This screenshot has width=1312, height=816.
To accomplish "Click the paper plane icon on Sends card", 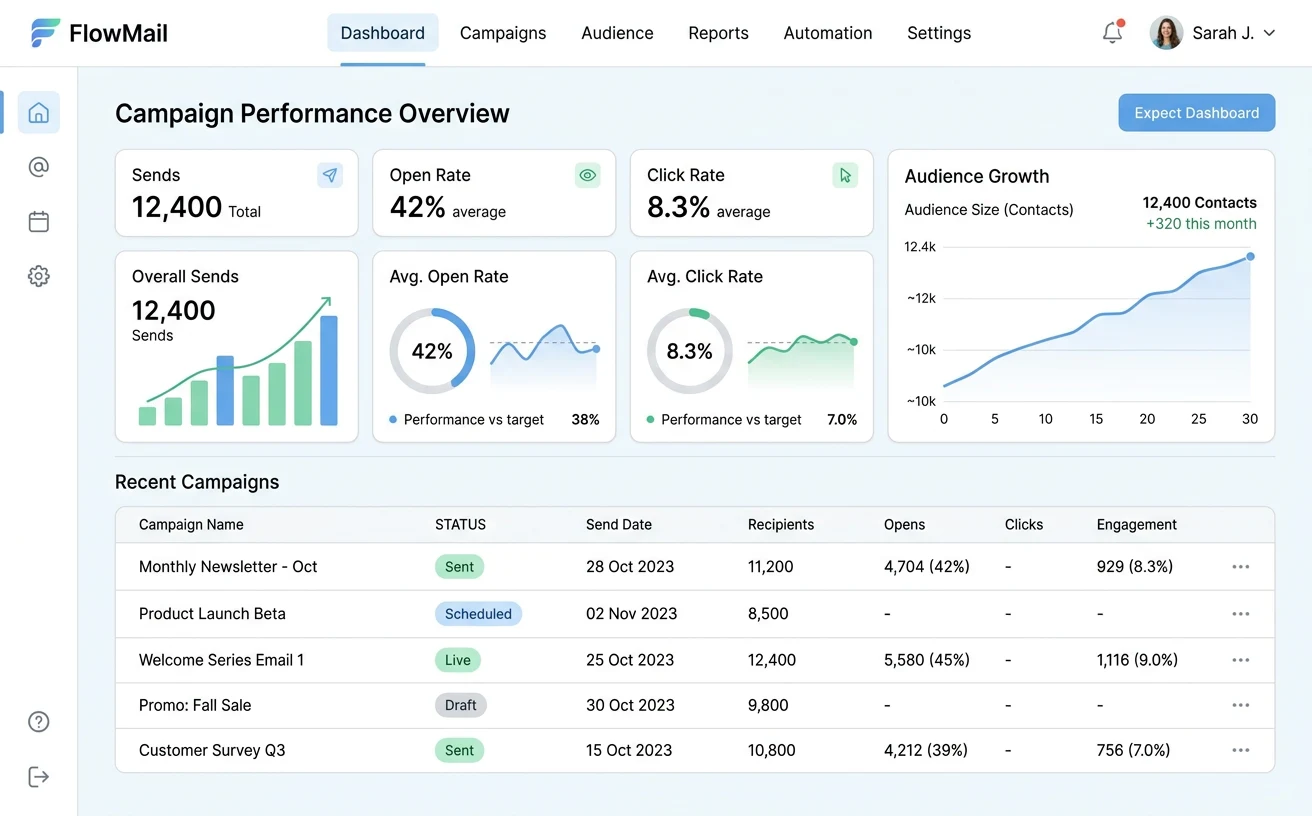I will [330, 175].
